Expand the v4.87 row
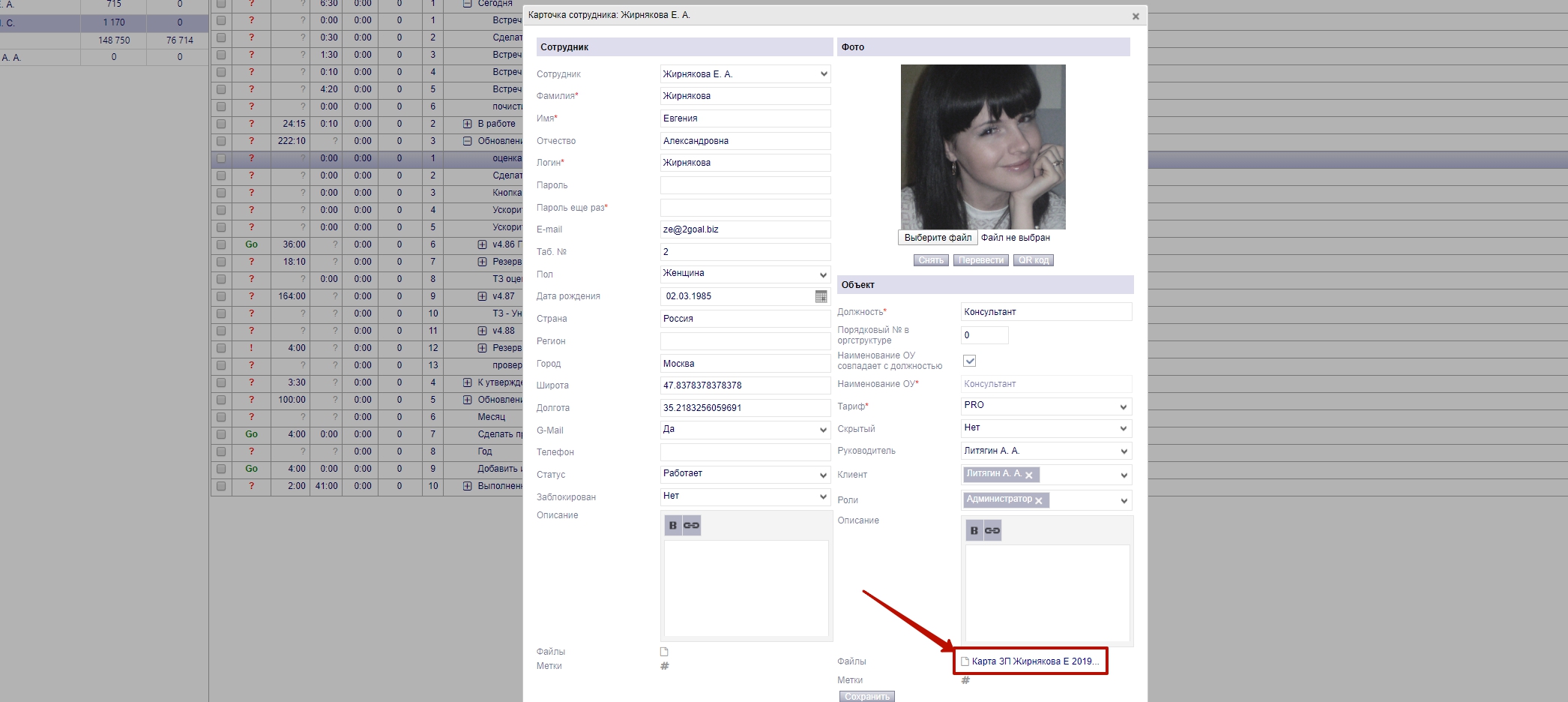 click(483, 296)
